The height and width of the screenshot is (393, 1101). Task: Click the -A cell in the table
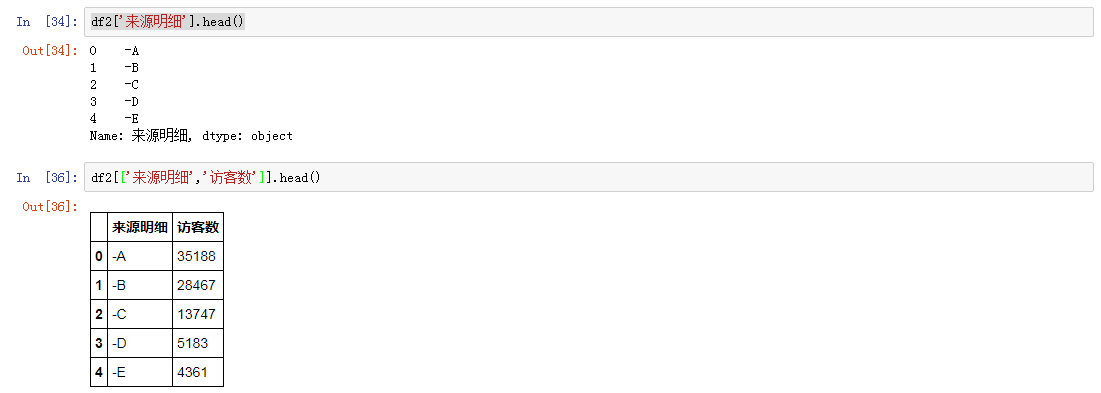140,257
